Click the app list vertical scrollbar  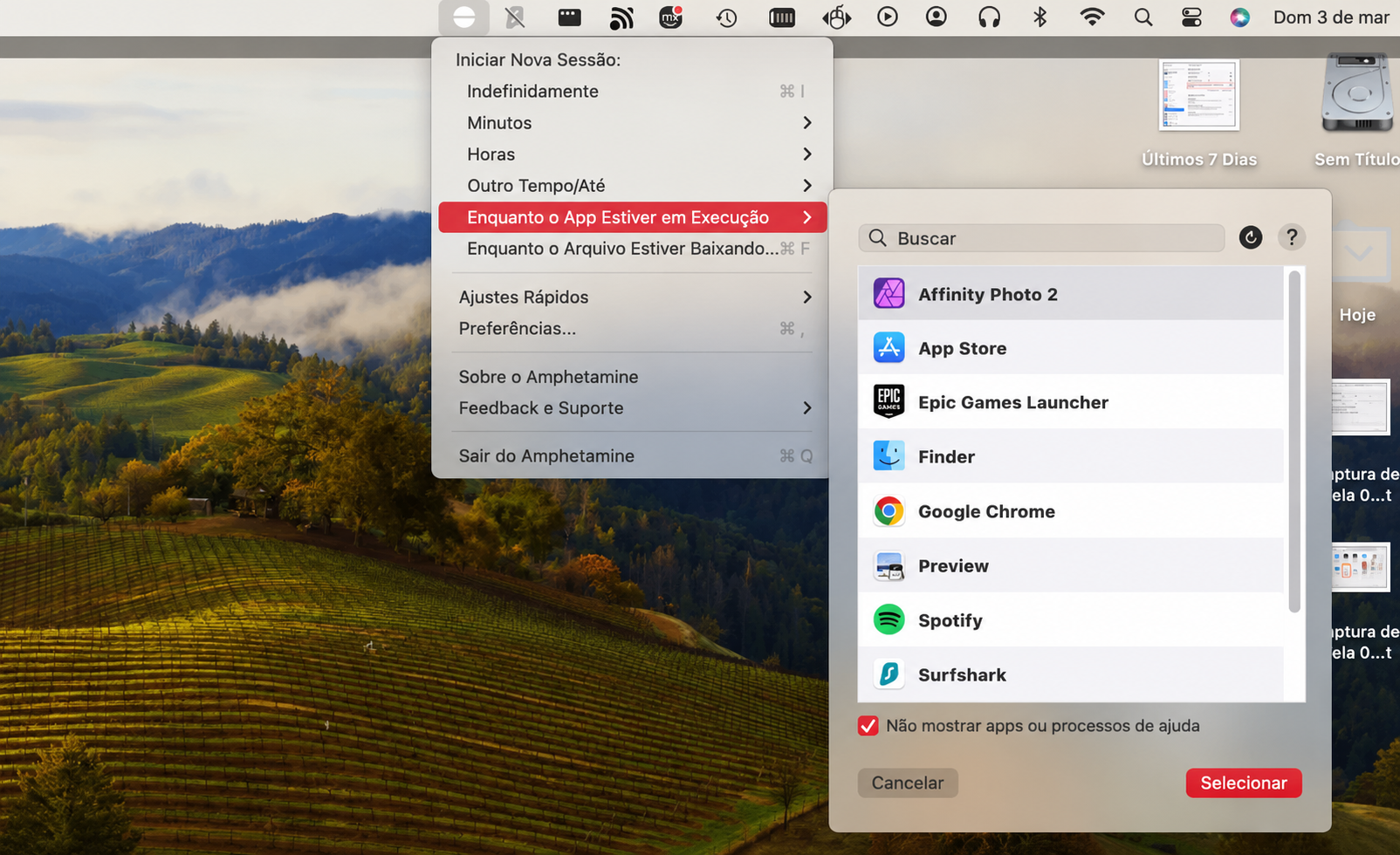tap(1294, 441)
